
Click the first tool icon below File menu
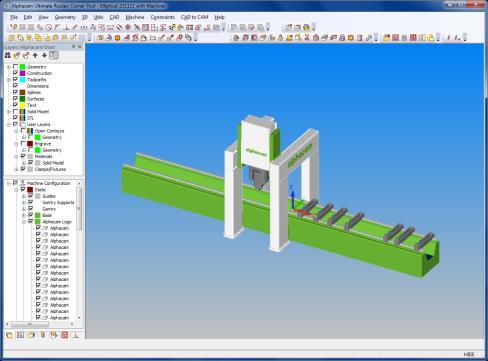pyautogui.click(x=13, y=27)
